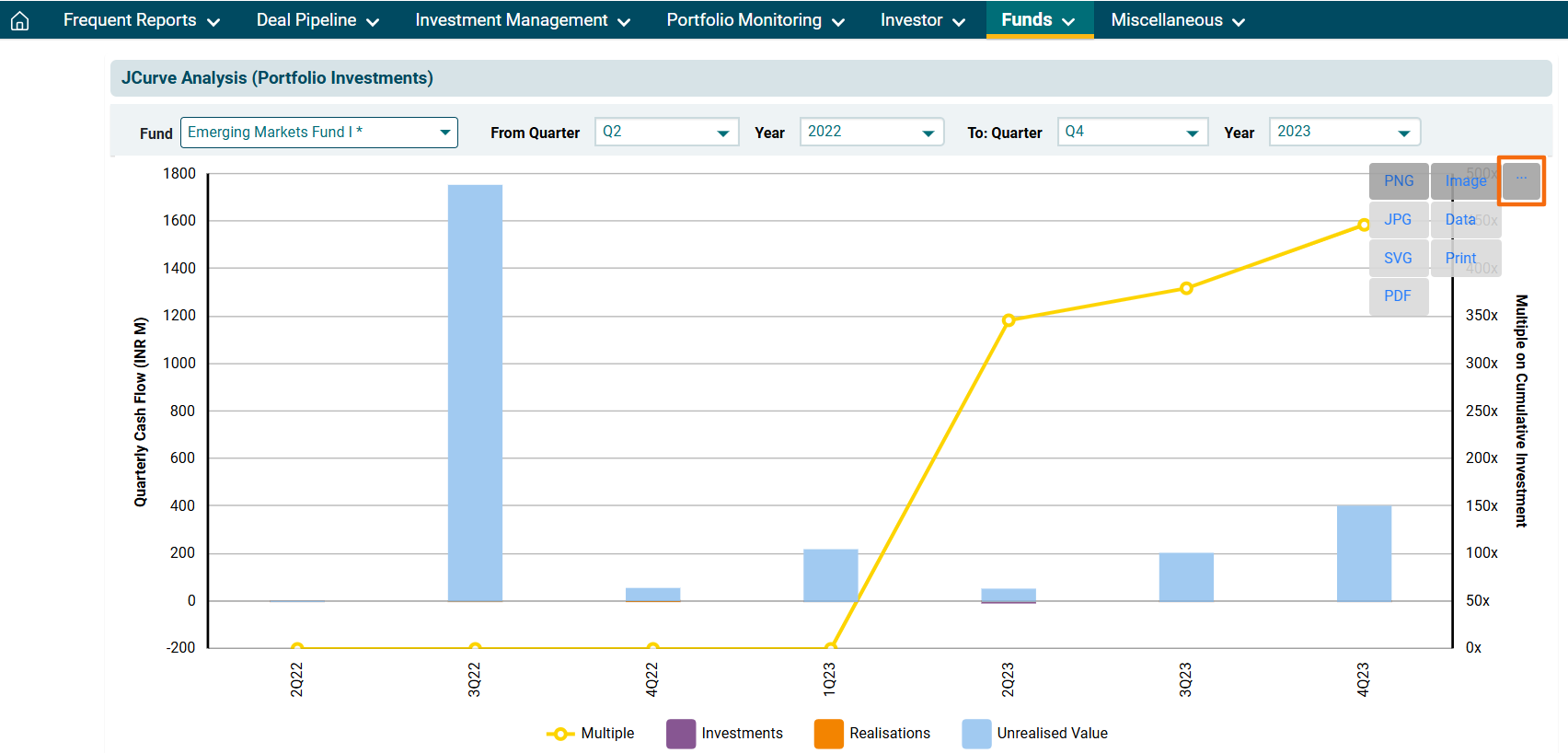Viewport: 1568px width, 753px height.
Task: Export chart as JPG
Action: (1398, 220)
